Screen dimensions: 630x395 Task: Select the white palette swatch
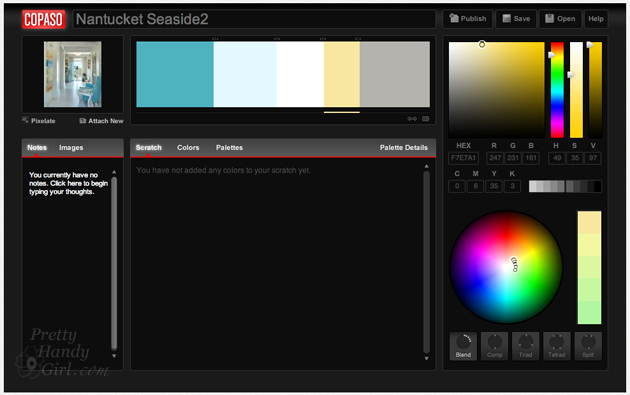301,74
